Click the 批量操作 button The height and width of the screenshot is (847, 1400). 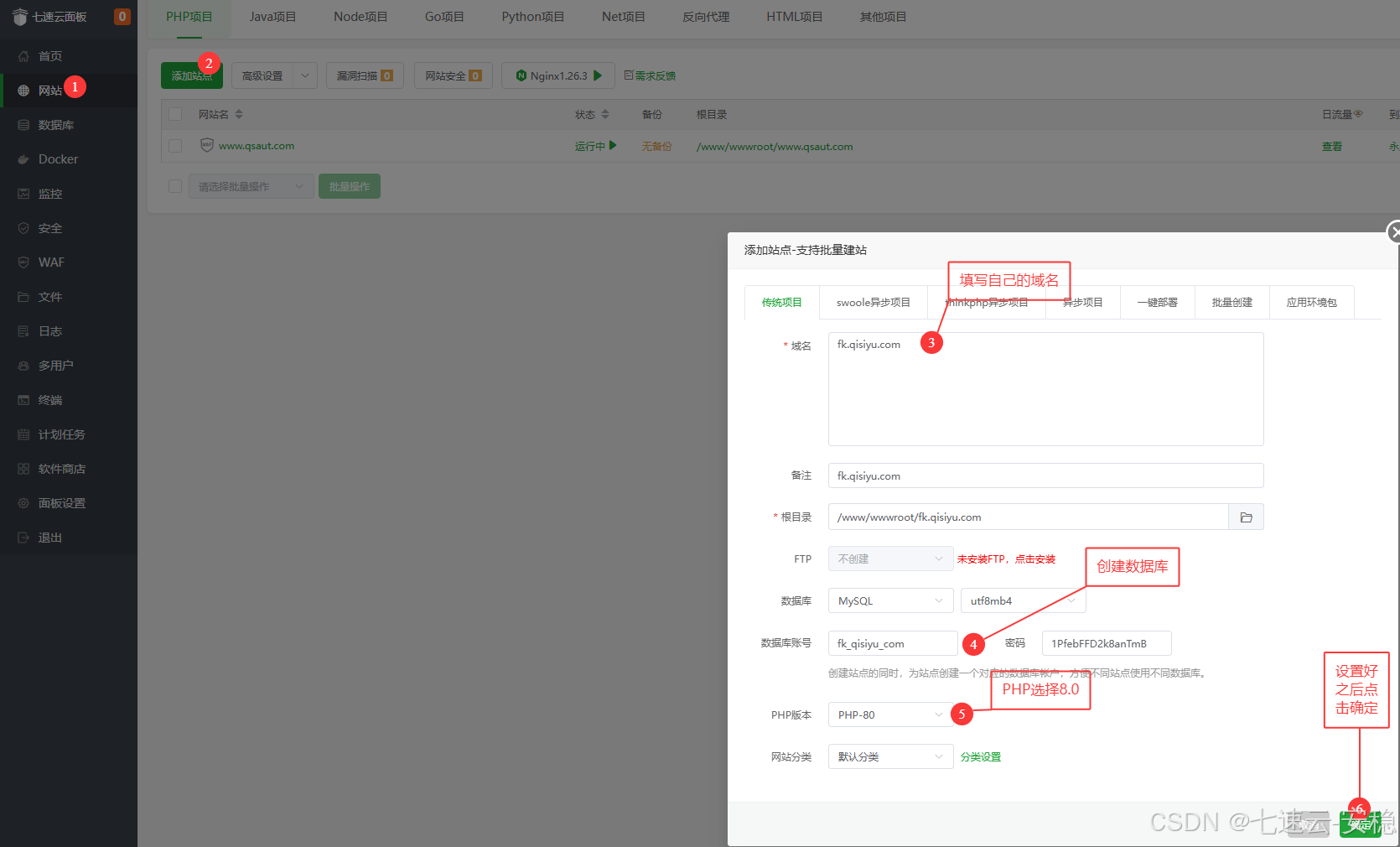click(350, 186)
